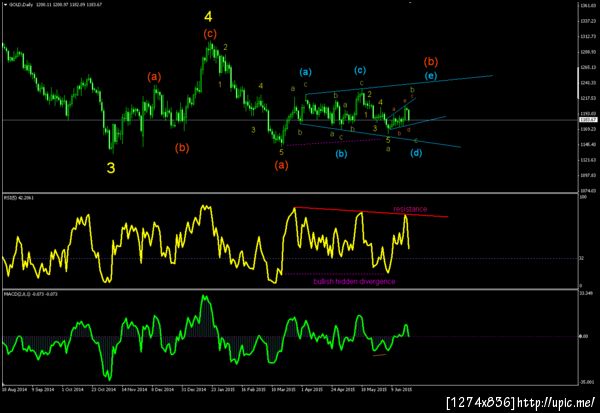The width and height of the screenshot is (600, 413).
Task: Select the large yellow wave 4 label
Action: tap(208, 16)
